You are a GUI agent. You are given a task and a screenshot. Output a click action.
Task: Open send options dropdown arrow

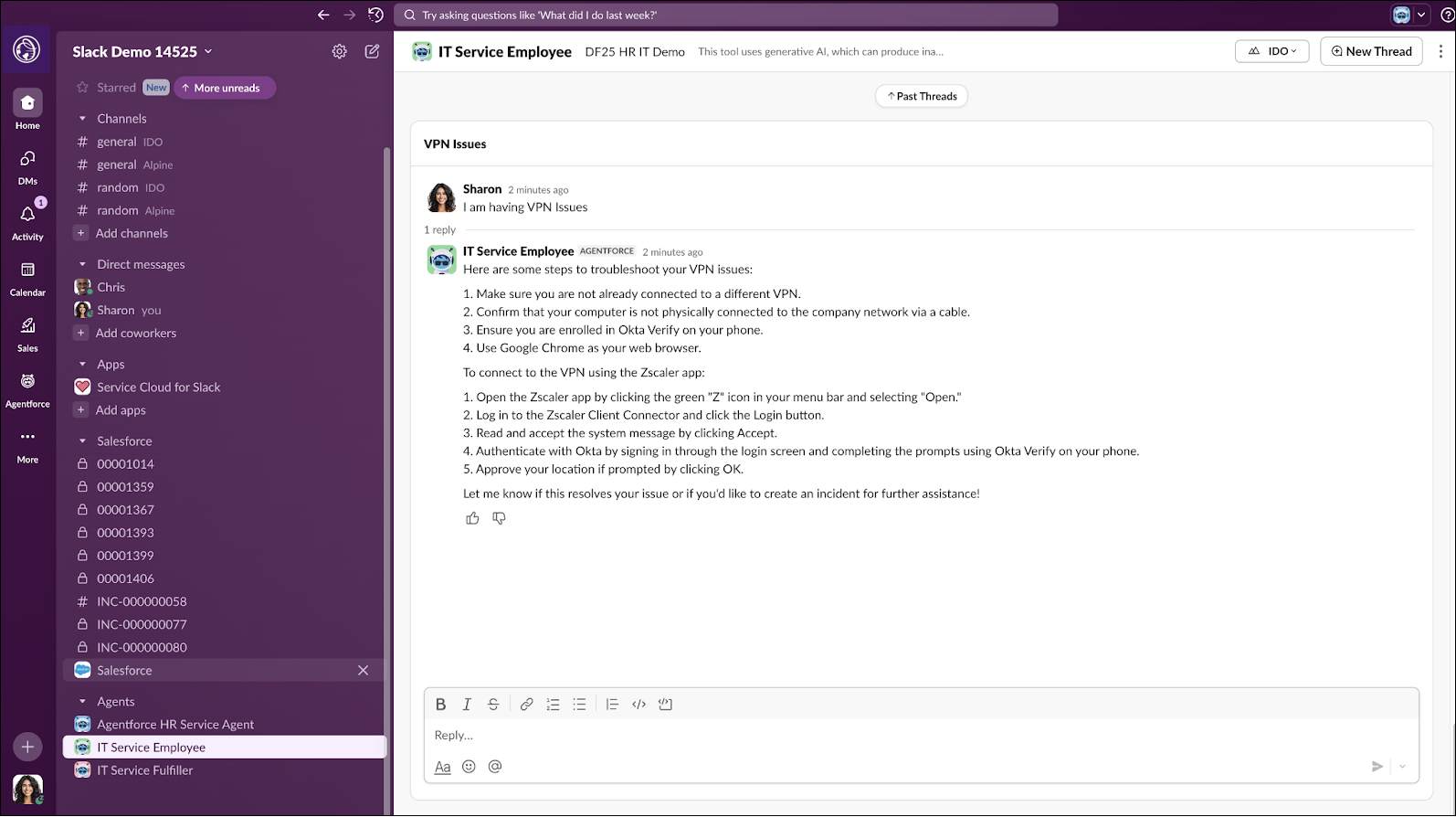(x=1402, y=767)
